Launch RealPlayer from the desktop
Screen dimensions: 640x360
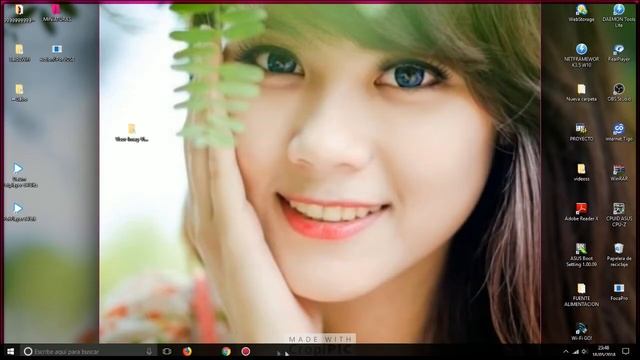(619, 53)
